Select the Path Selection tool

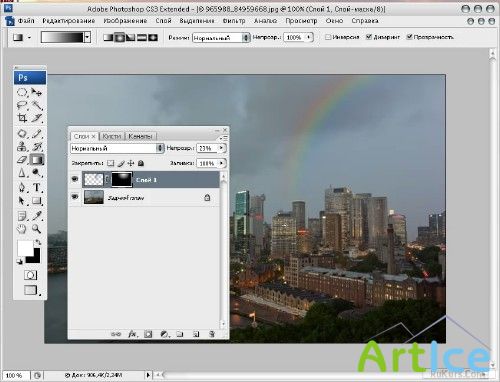click(x=22, y=201)
